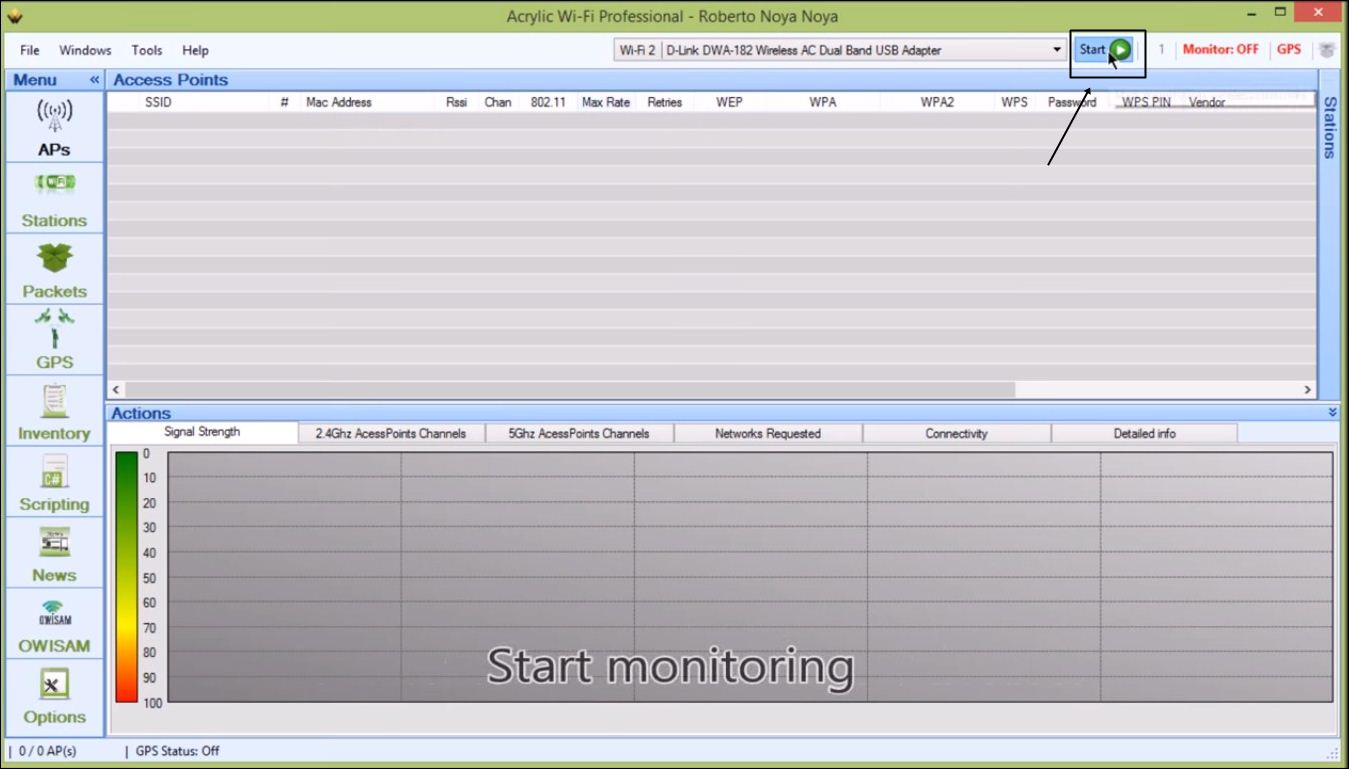Open the Scripting section
This screenshot has height=769, width=1349.
coord(54,483)
